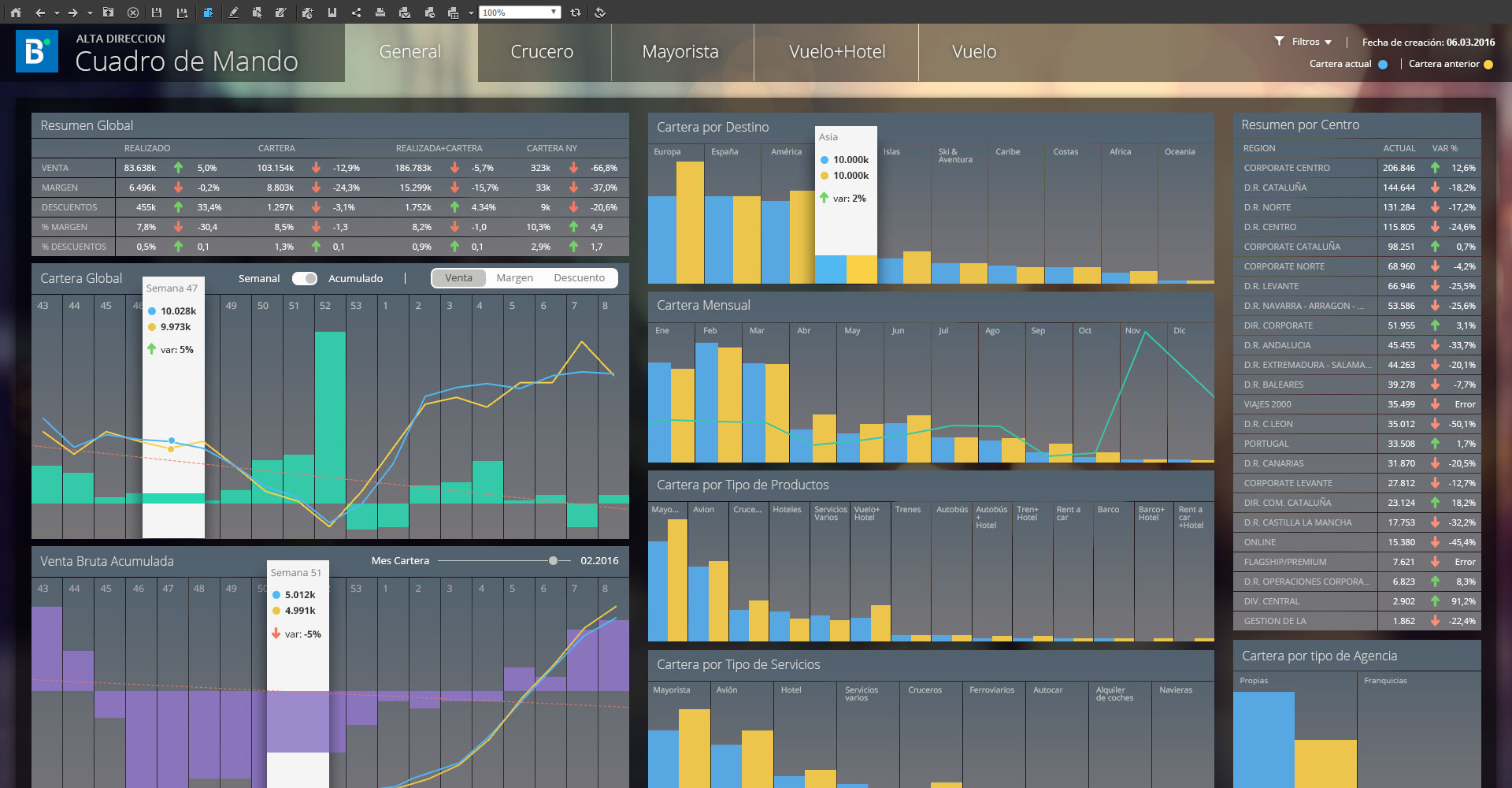Click the Mes Cartera slider handle

pos(554,561)
